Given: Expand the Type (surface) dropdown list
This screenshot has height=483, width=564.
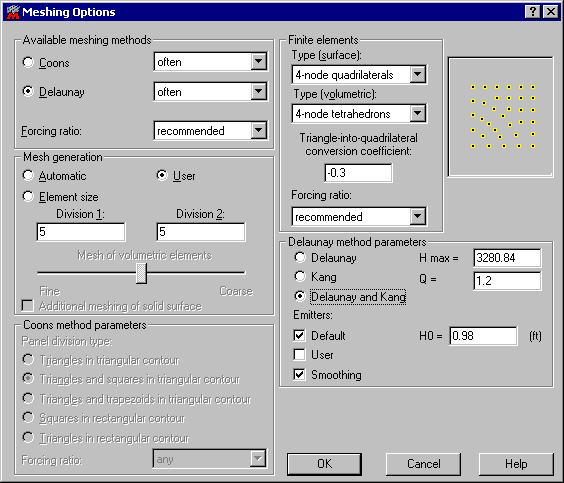Looking at the screenshot, I should (417, 74).
